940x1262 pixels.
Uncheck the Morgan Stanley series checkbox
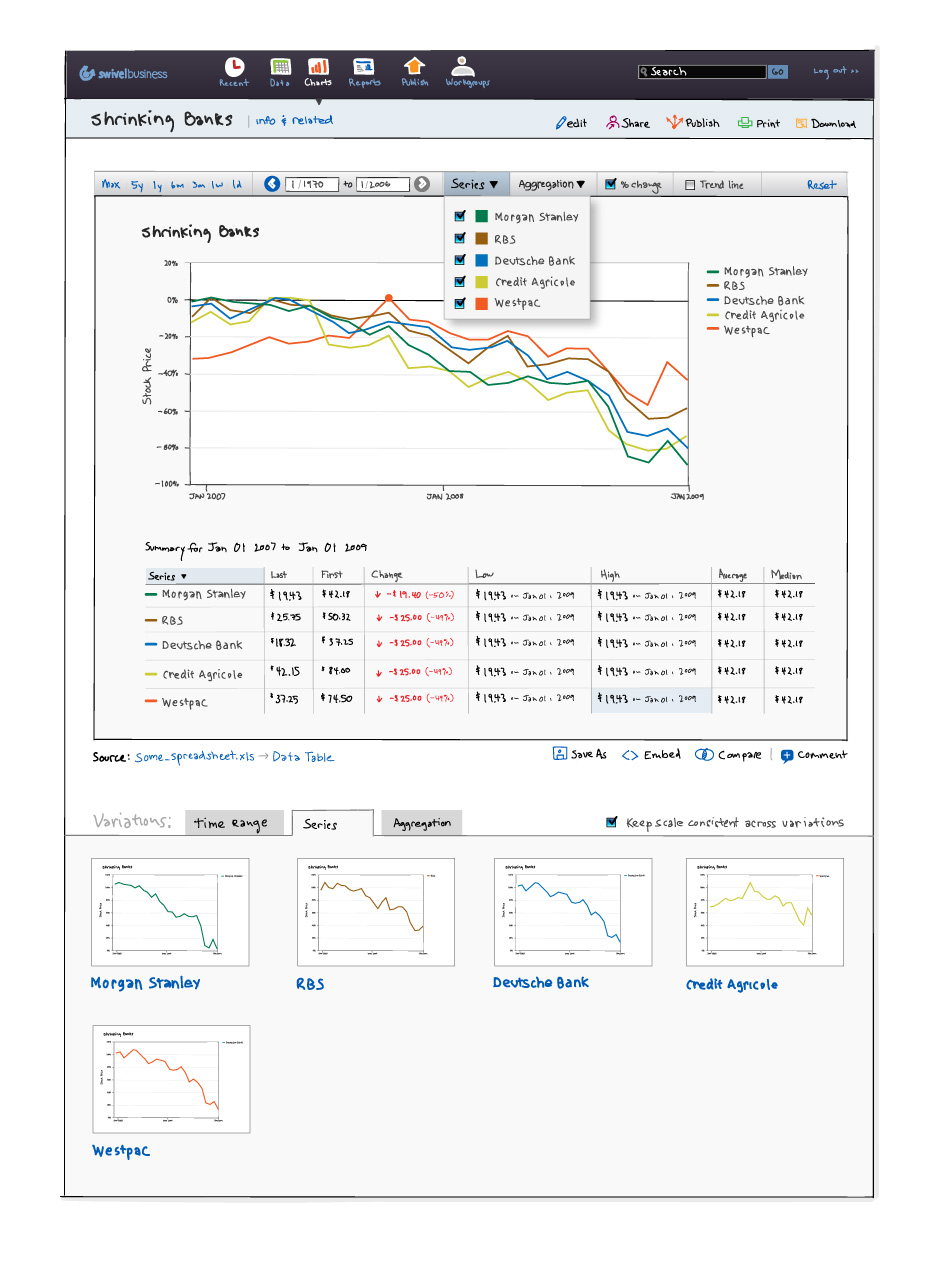coord(460,216)
